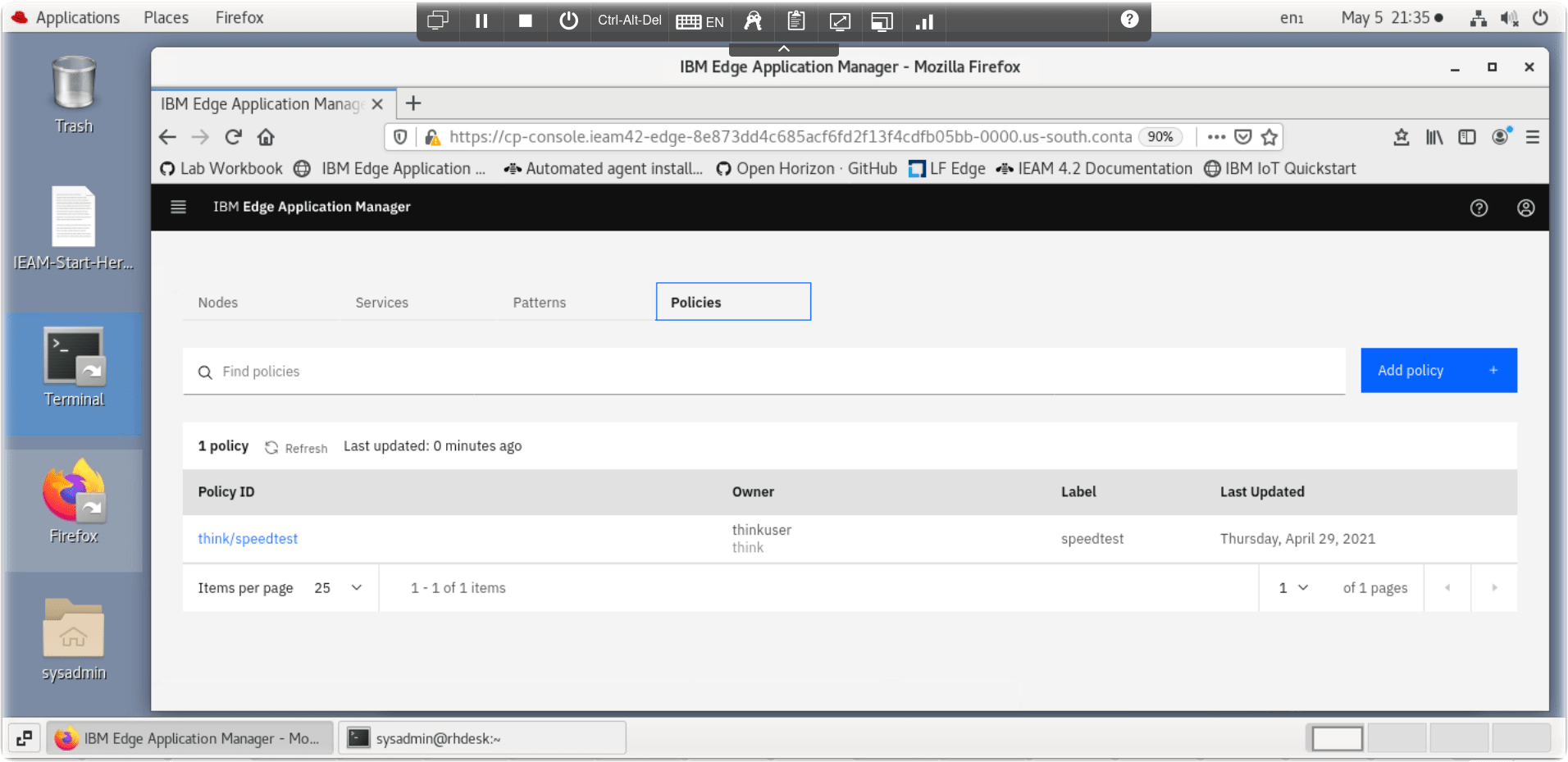Pause the virtual machine in top toolbar

coord(481,21)
